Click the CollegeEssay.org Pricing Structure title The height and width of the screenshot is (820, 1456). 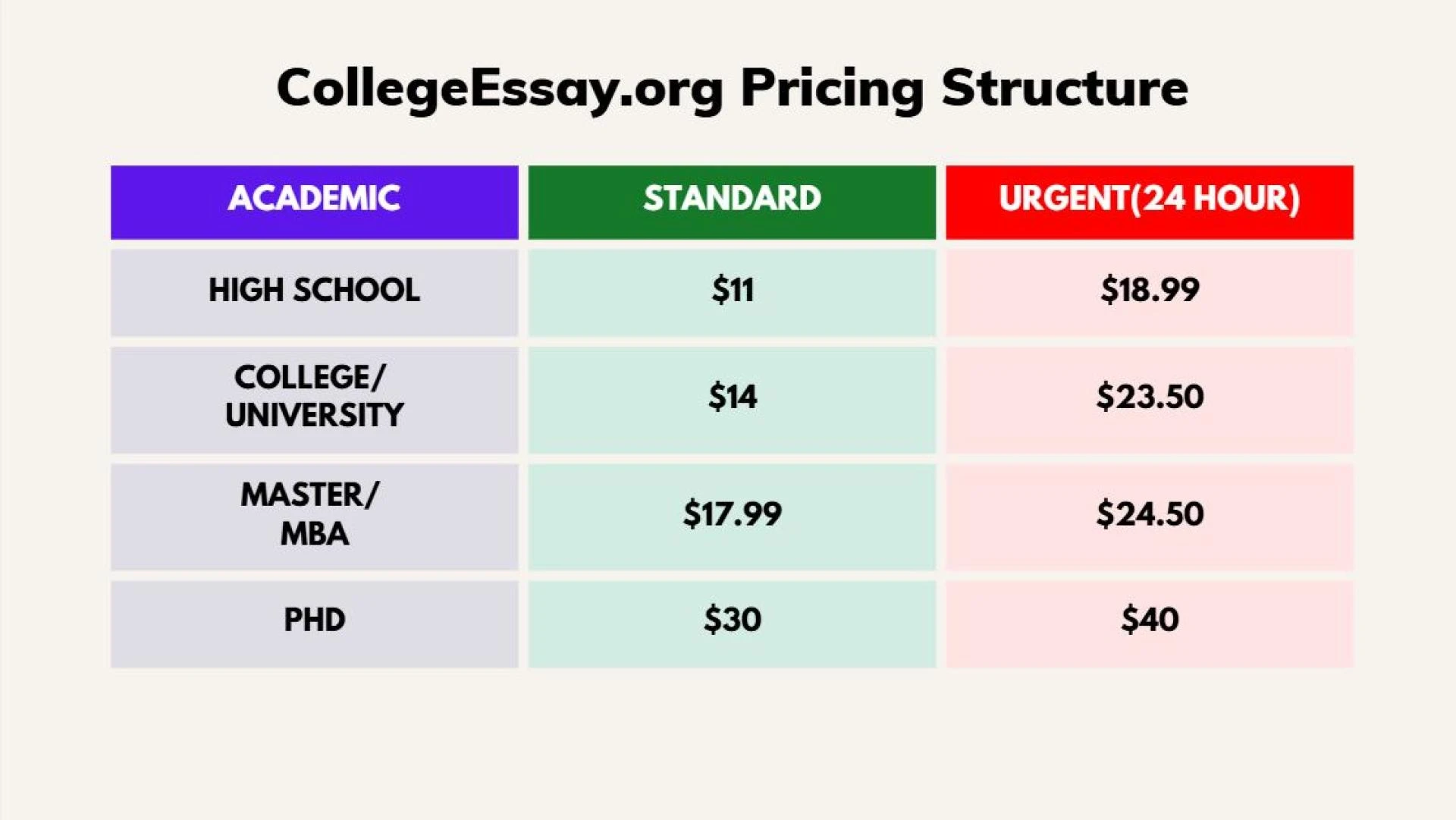[732, 89]
